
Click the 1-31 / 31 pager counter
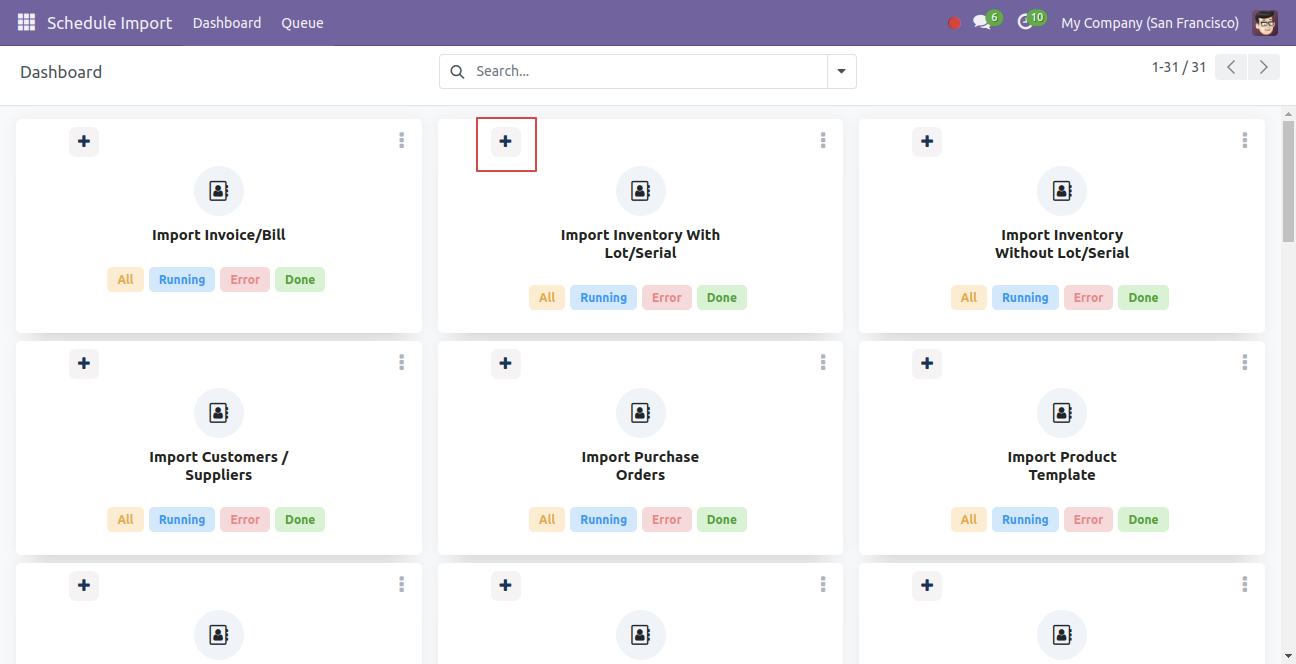pos(1179,67)
